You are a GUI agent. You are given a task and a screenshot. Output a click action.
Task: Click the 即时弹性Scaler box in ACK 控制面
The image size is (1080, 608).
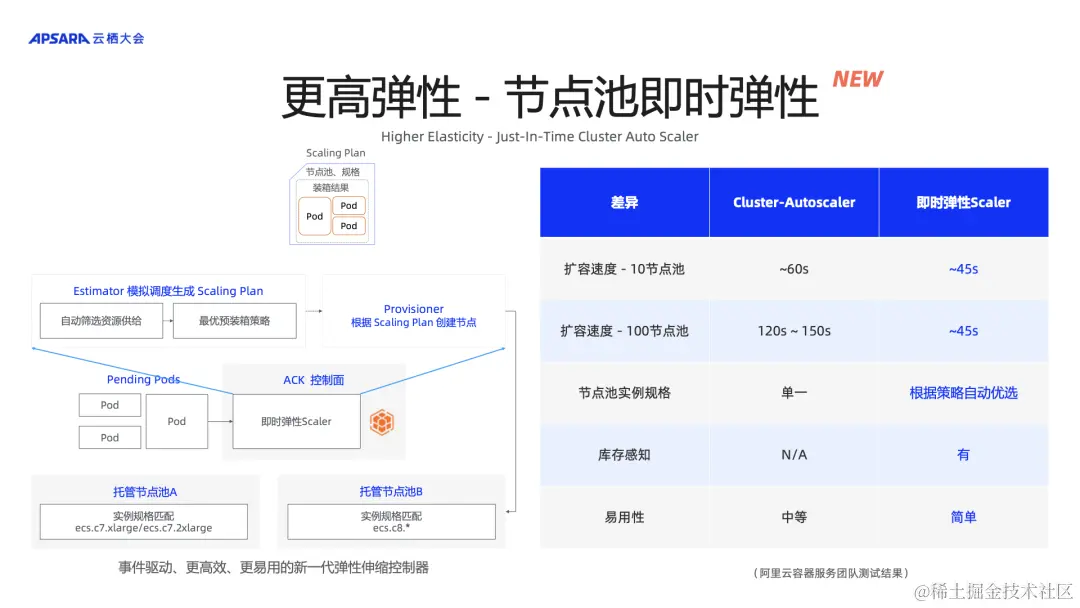click(x=296, y=422)
